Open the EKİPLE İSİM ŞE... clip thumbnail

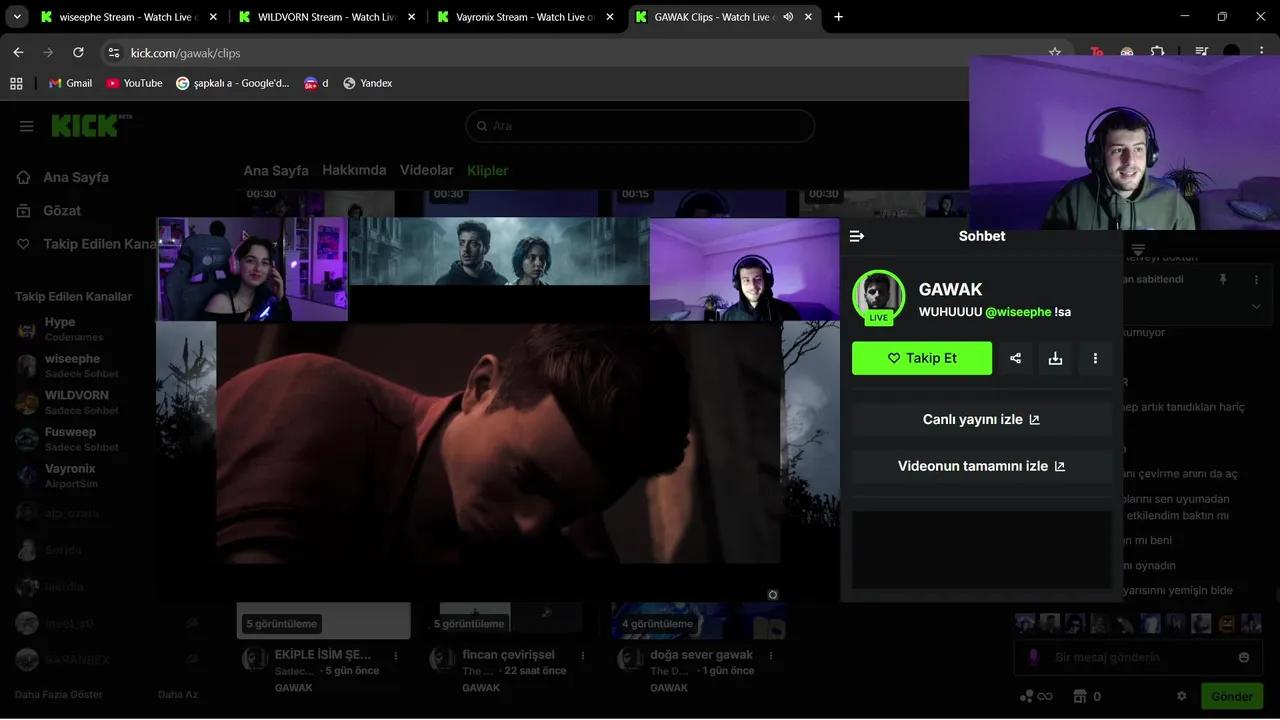click(323, 620)
